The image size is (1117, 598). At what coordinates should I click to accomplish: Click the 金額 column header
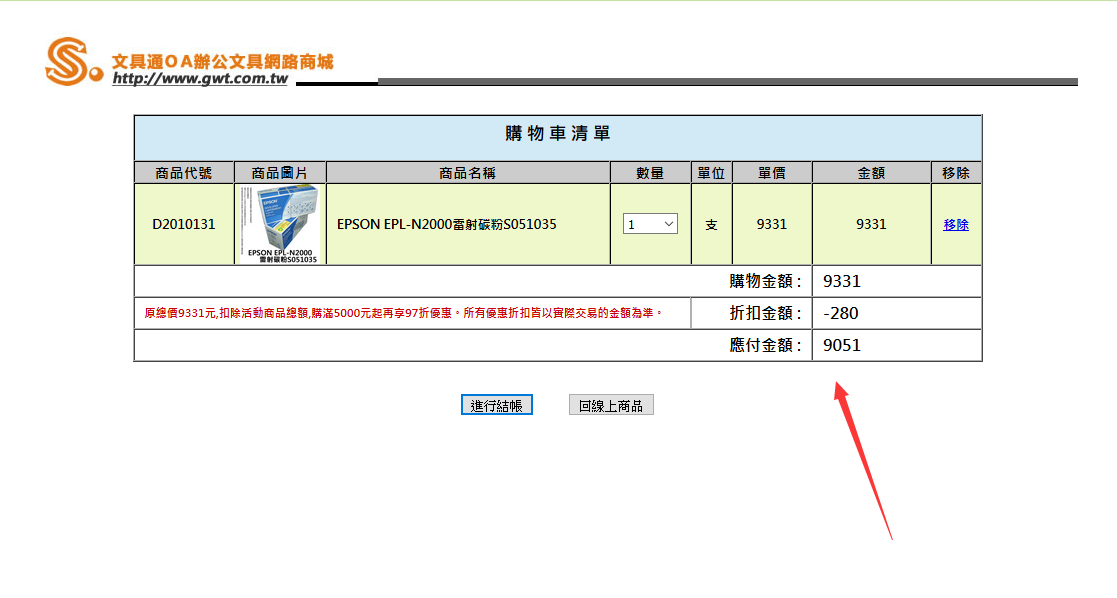tap(871, 173)
